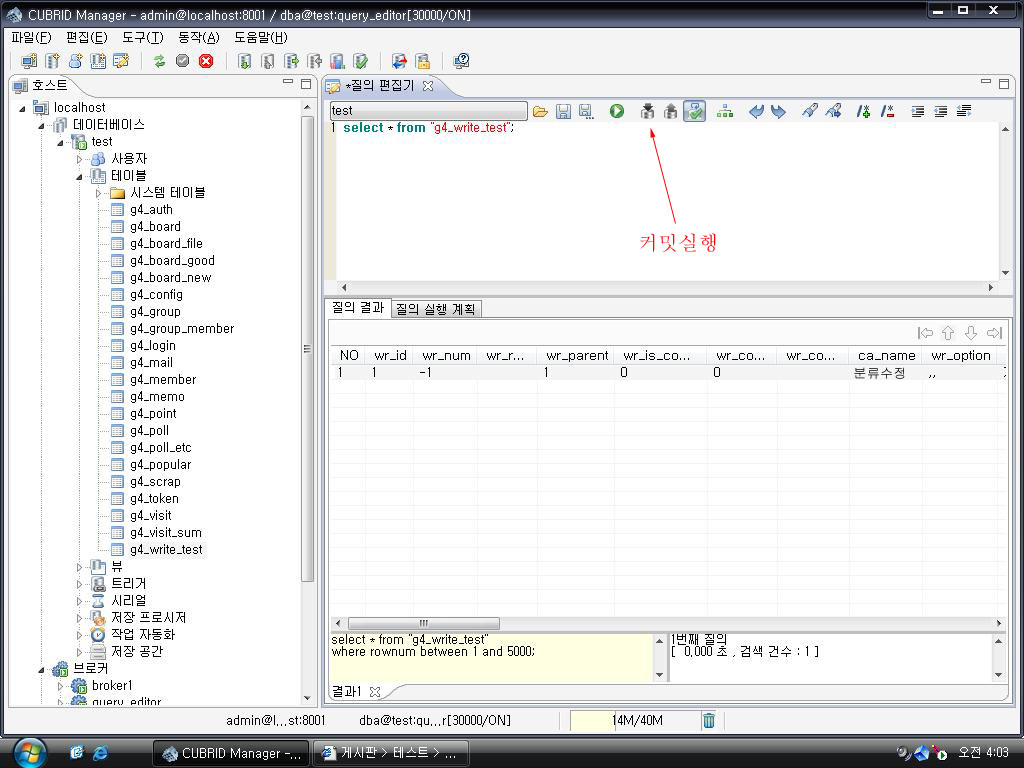Image resolution: width=1024 pixels, height=768 pixels.
Task: Click the green refresh arrows icon
Action: pyautogui.click(x=159, y=61)
